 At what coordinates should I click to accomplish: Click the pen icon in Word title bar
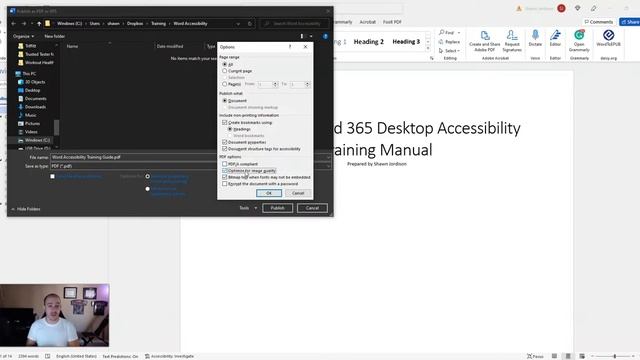[593, 8]
